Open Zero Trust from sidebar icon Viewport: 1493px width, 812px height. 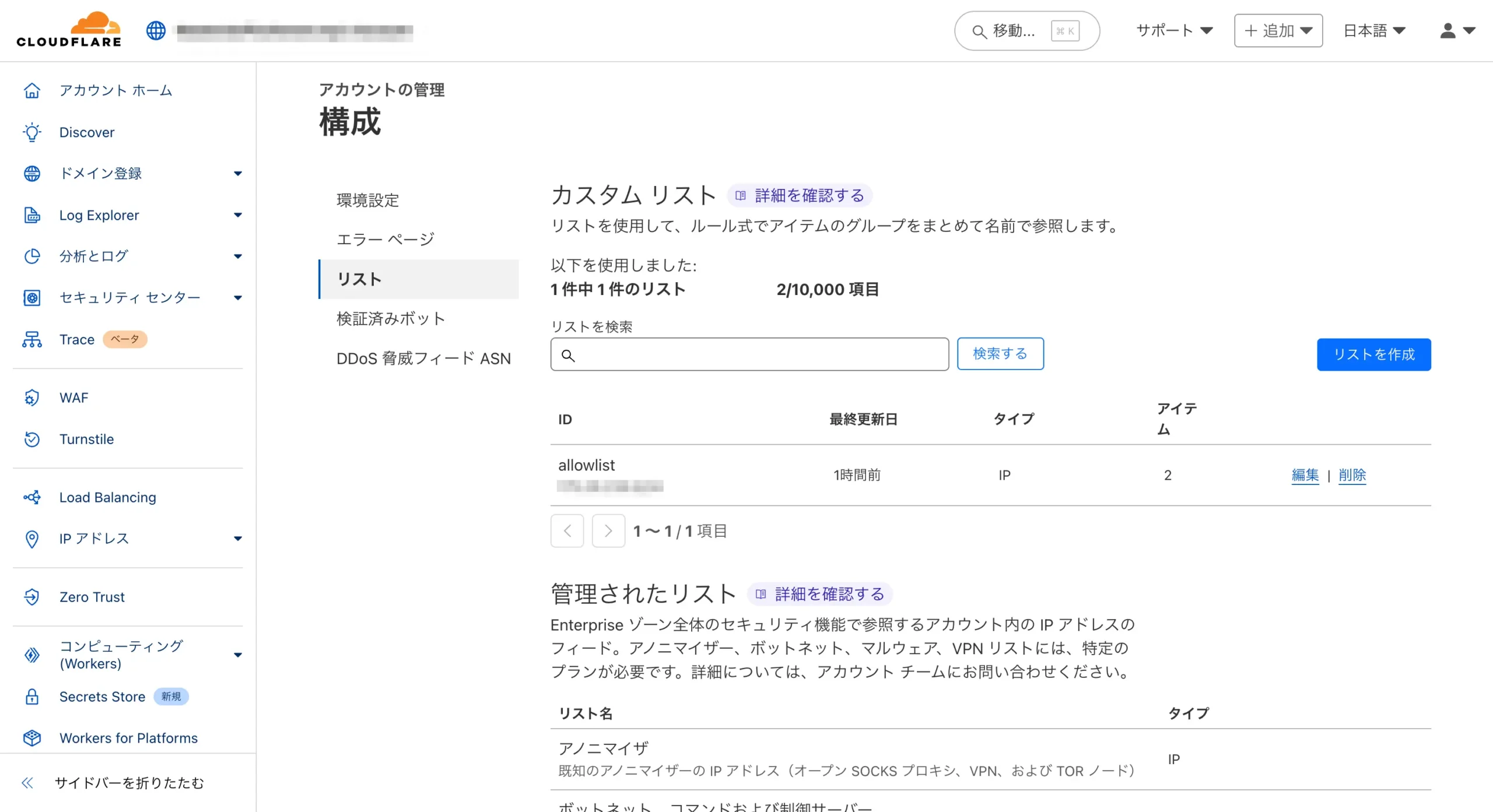[32, 597]
